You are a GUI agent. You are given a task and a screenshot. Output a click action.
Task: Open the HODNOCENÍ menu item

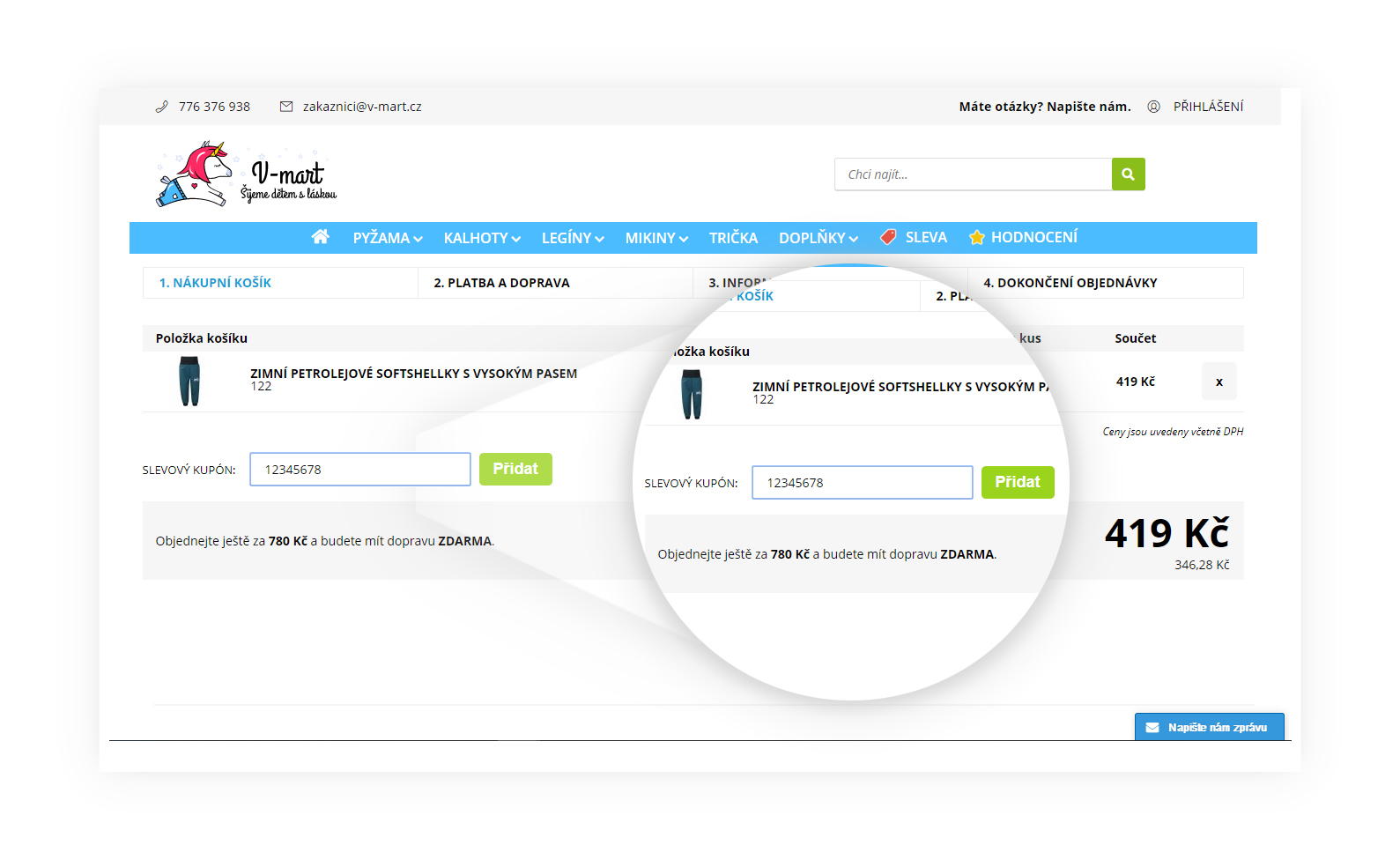pos(1034,237)
